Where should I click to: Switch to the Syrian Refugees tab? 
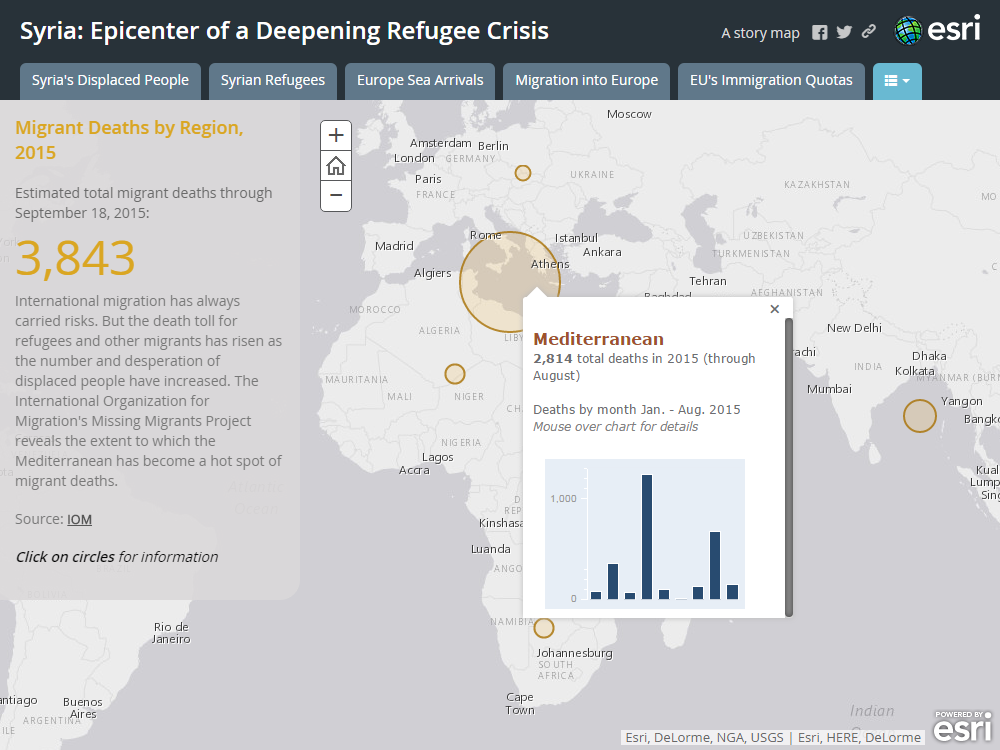pos(273,81)
